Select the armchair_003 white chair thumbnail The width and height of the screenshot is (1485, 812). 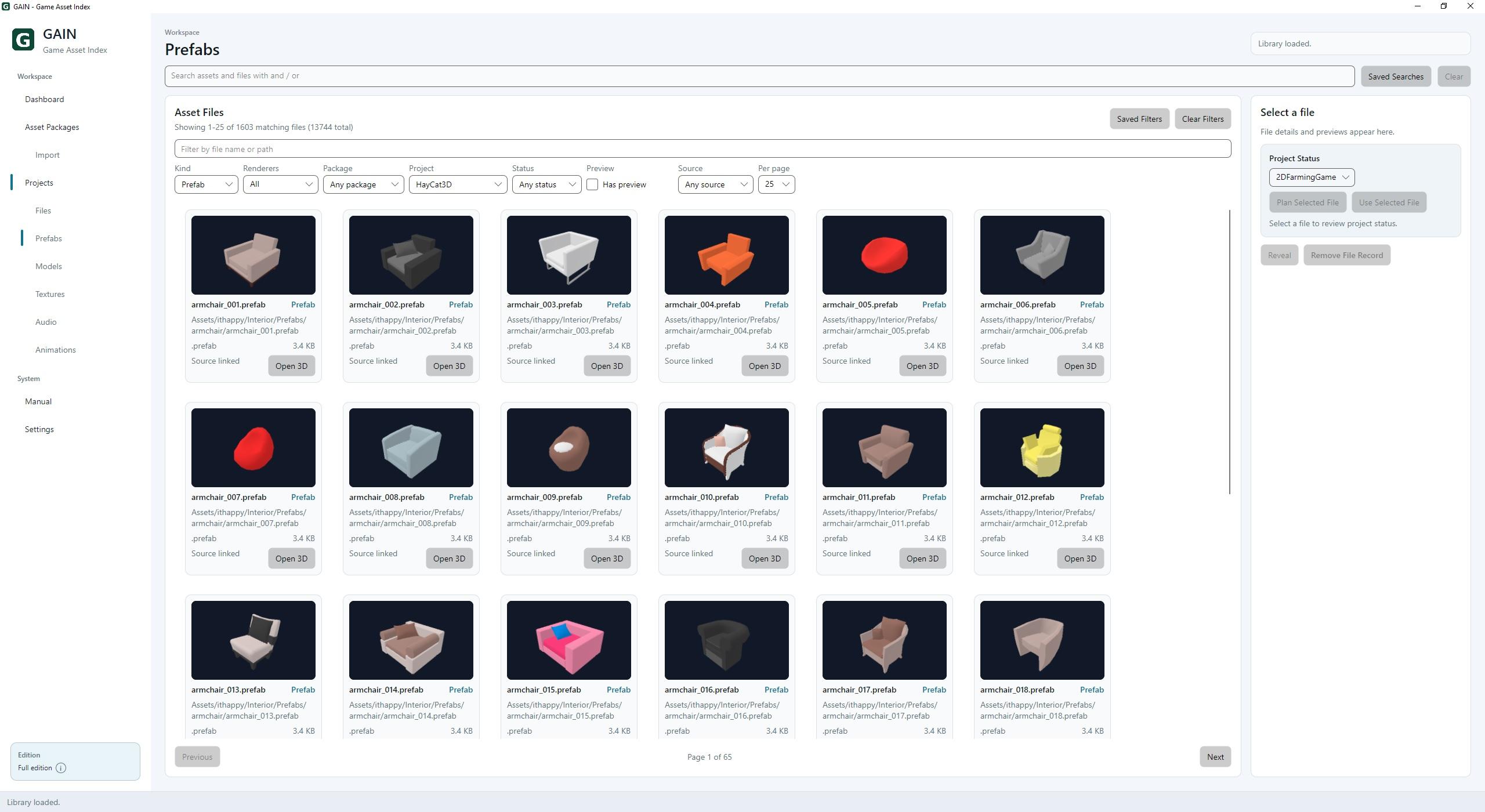[569, 255]
